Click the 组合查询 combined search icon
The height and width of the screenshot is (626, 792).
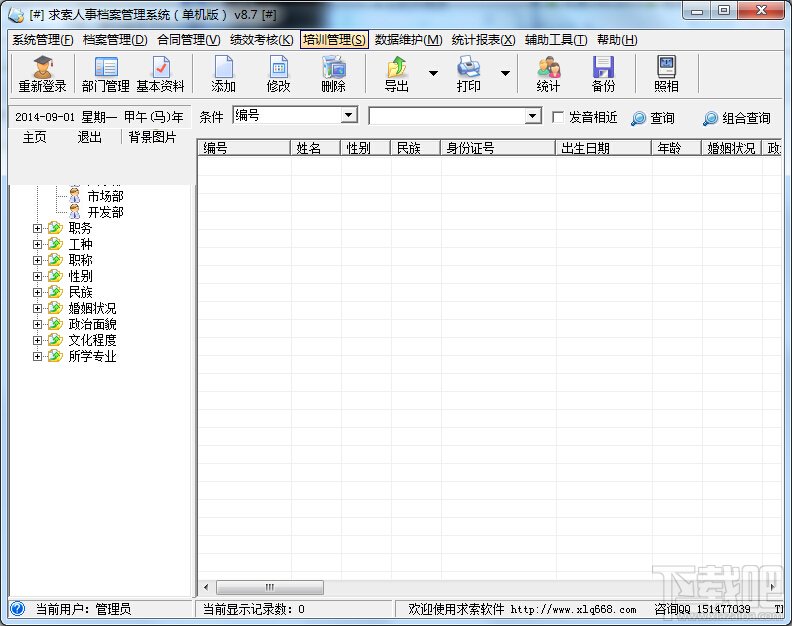(x=710, y=118)
